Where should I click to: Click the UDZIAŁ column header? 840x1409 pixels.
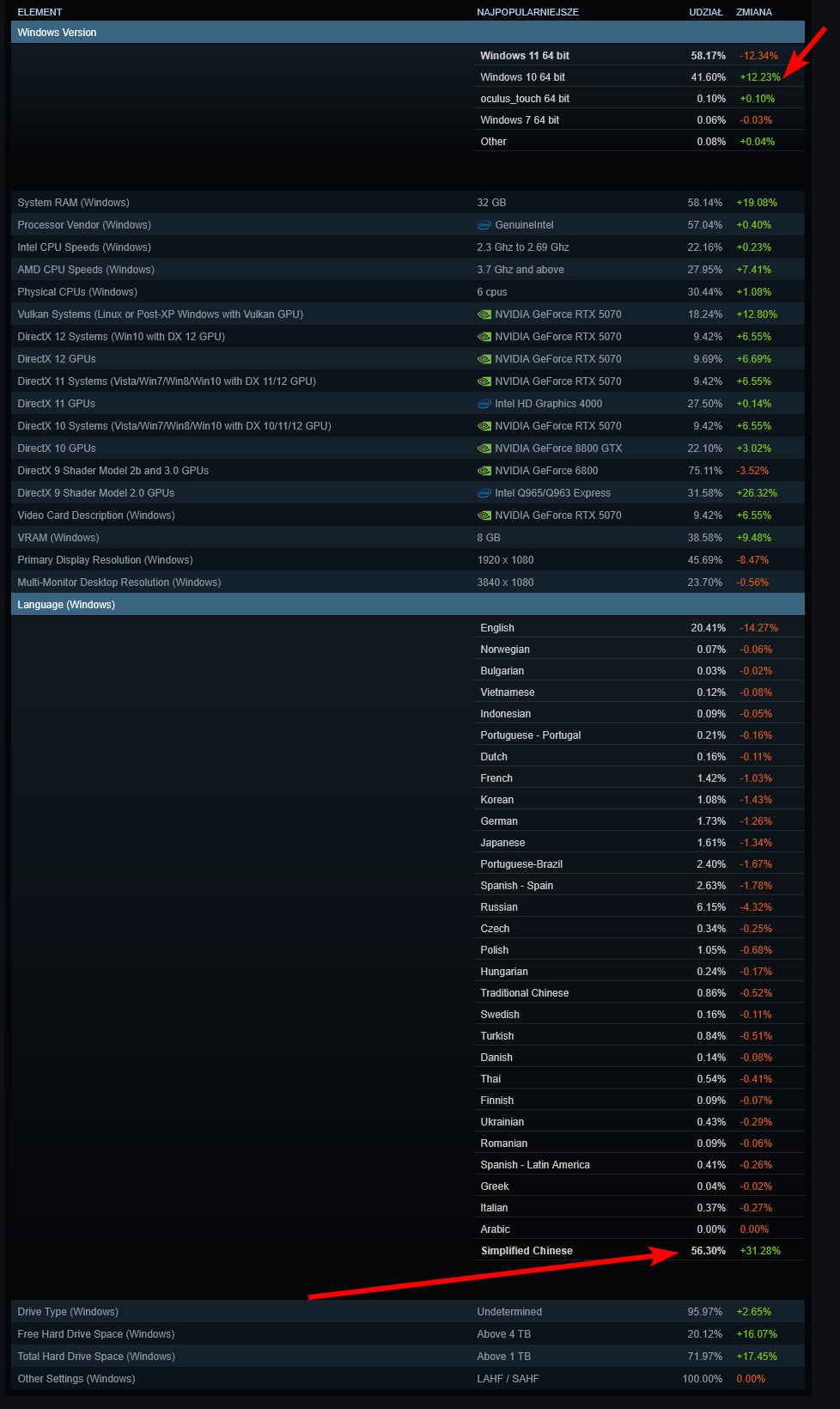[706, 12]
